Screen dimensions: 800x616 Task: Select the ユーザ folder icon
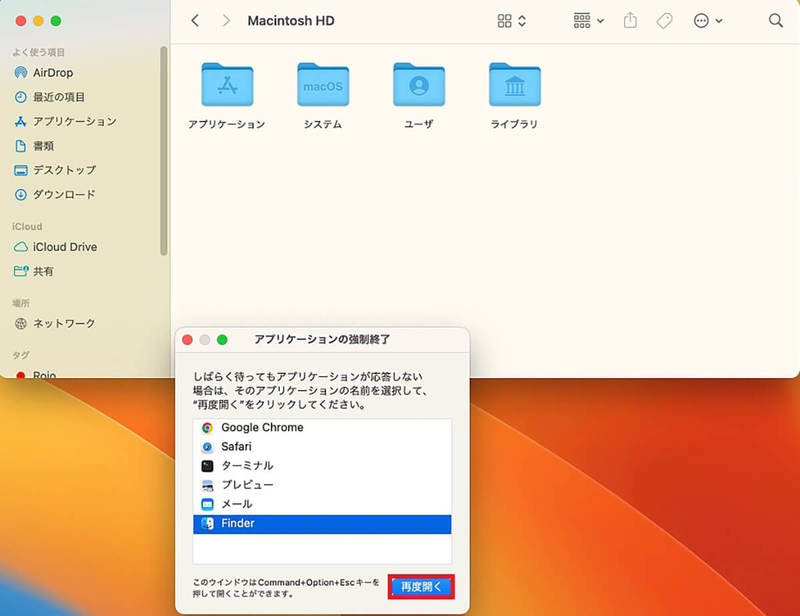(x=419, y=85)
